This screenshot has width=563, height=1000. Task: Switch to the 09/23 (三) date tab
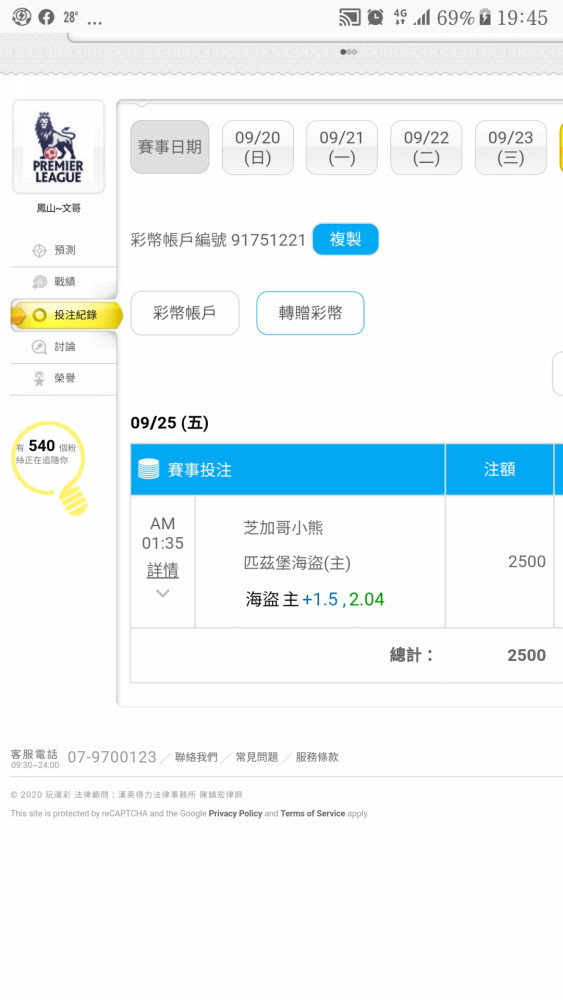511,147
